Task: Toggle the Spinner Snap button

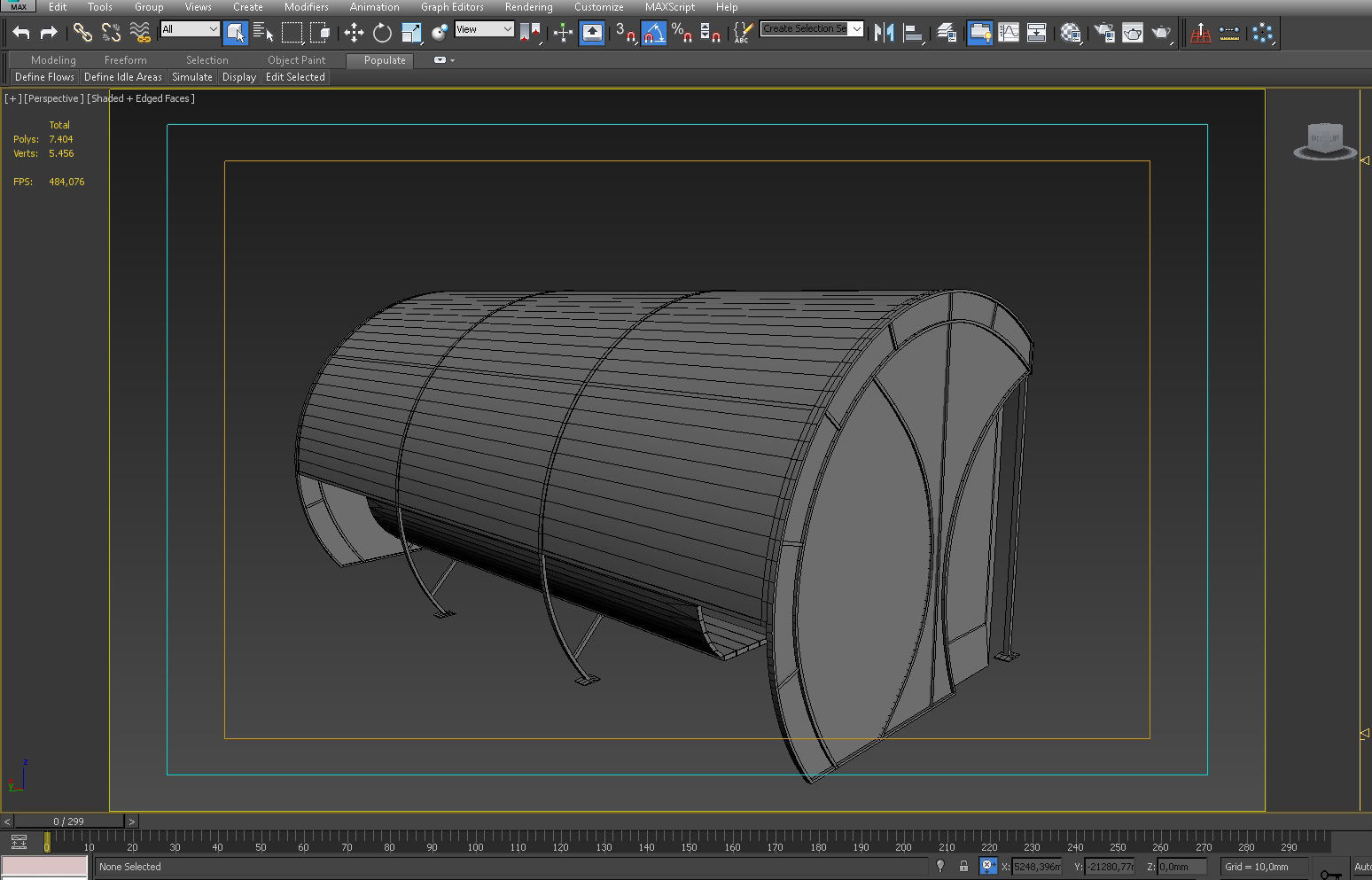Action: coord(710,33)
